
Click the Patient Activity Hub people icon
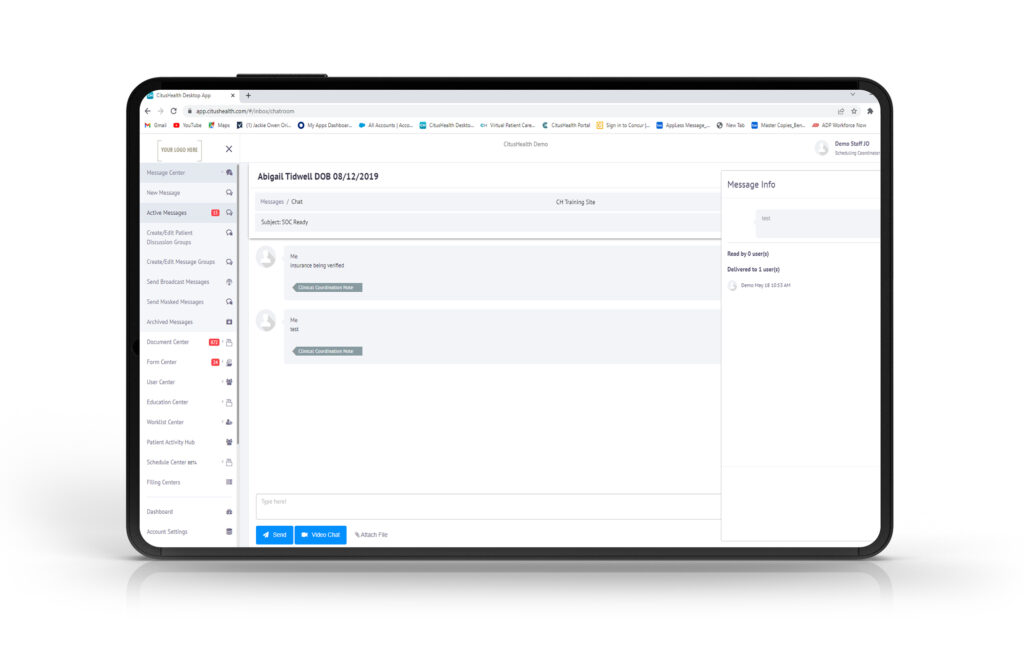(229, 442)
